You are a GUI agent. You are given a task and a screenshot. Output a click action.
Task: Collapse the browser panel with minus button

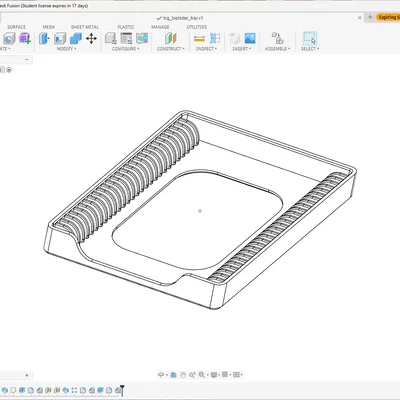(27, 59)
